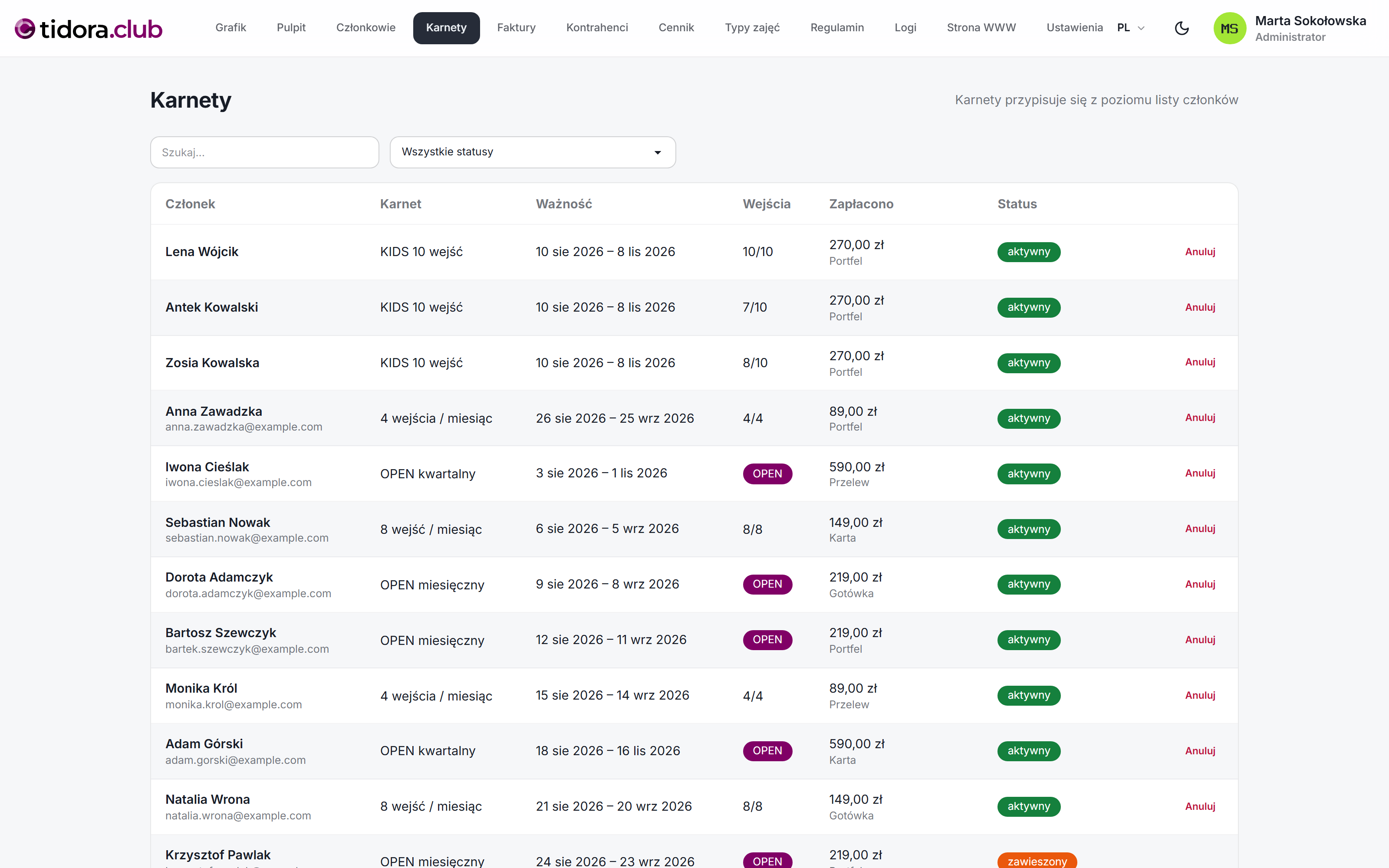1389x868 pixels.
Task: Click OPEN badge for Iwona Cieślak
Action: (x=767, y=473)
